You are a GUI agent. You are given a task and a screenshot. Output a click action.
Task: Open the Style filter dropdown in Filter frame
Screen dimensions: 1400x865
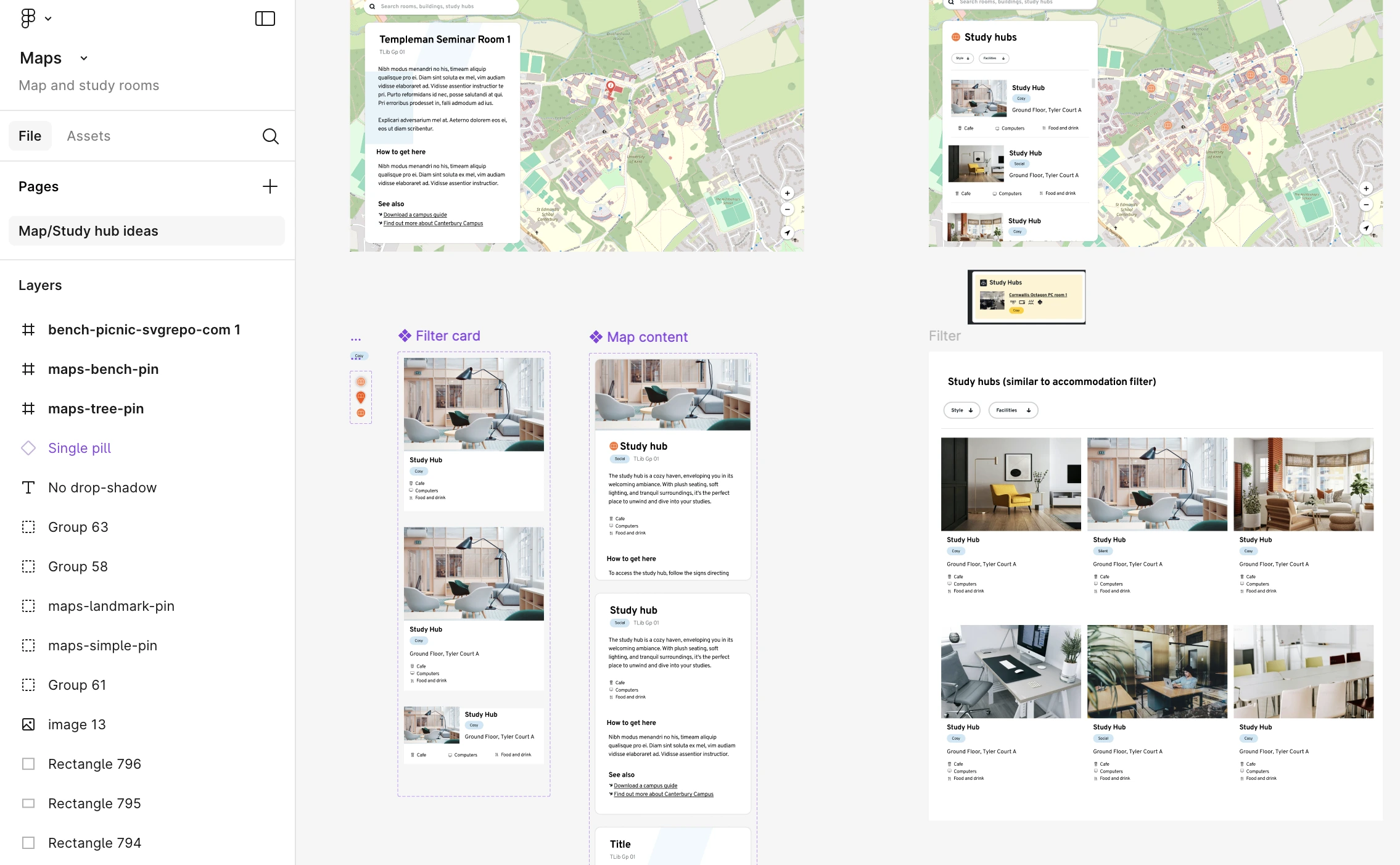961,410
